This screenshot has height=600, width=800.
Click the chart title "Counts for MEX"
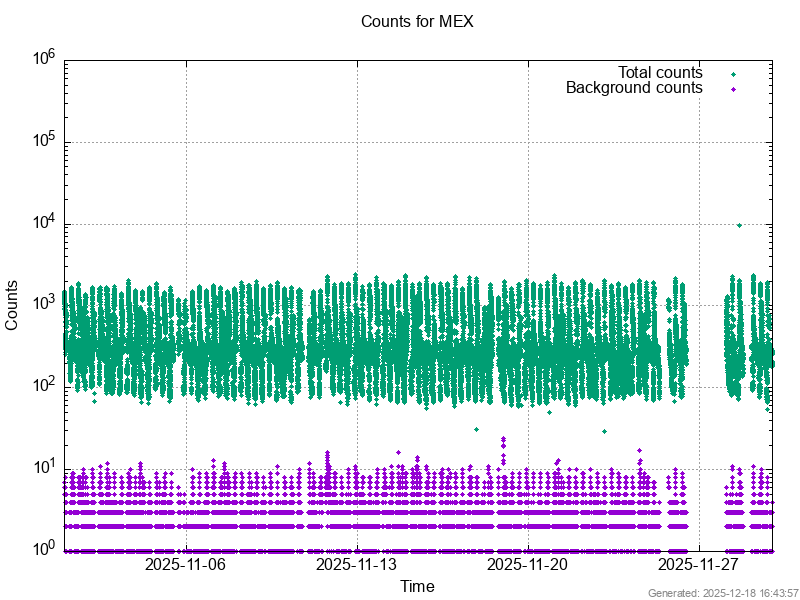coord(417,21)
